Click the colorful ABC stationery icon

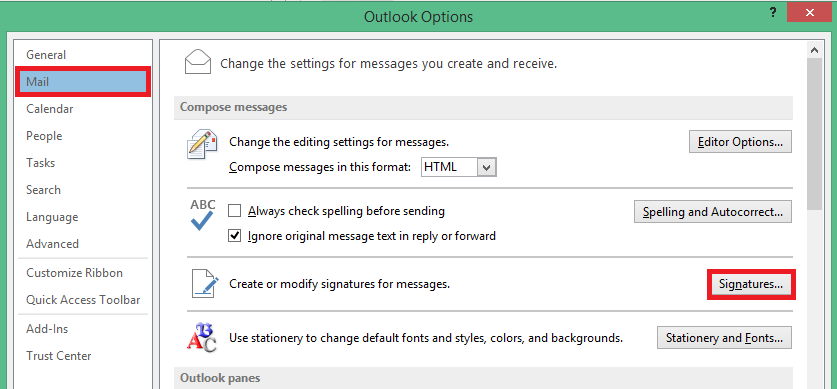coord(201,338)
